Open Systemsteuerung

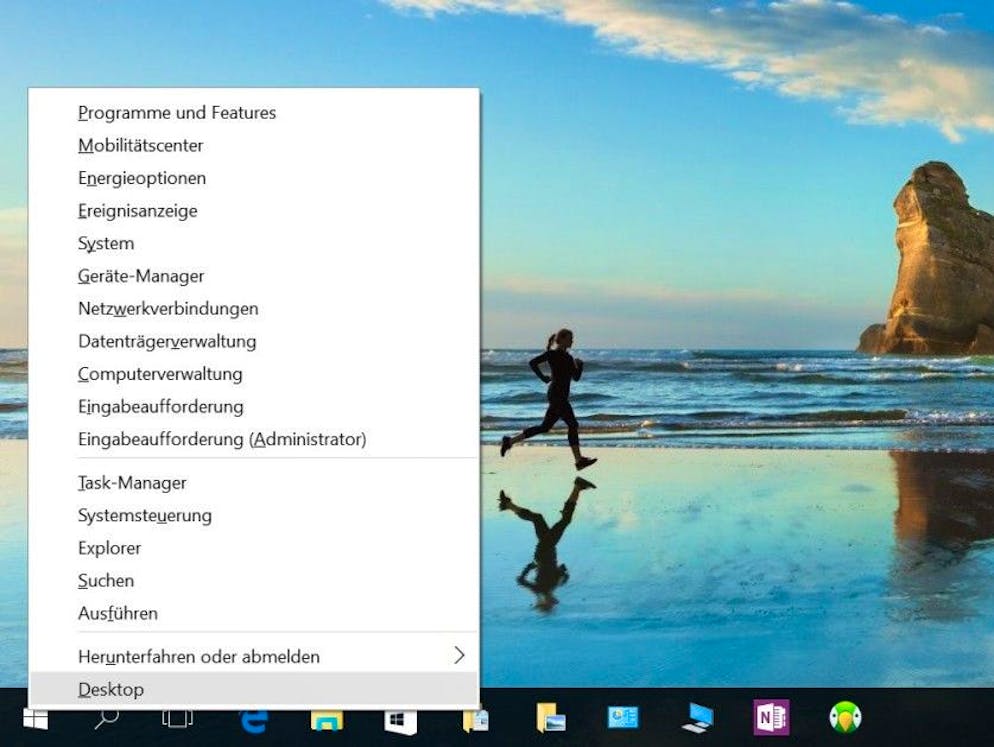tap(254, 516)
